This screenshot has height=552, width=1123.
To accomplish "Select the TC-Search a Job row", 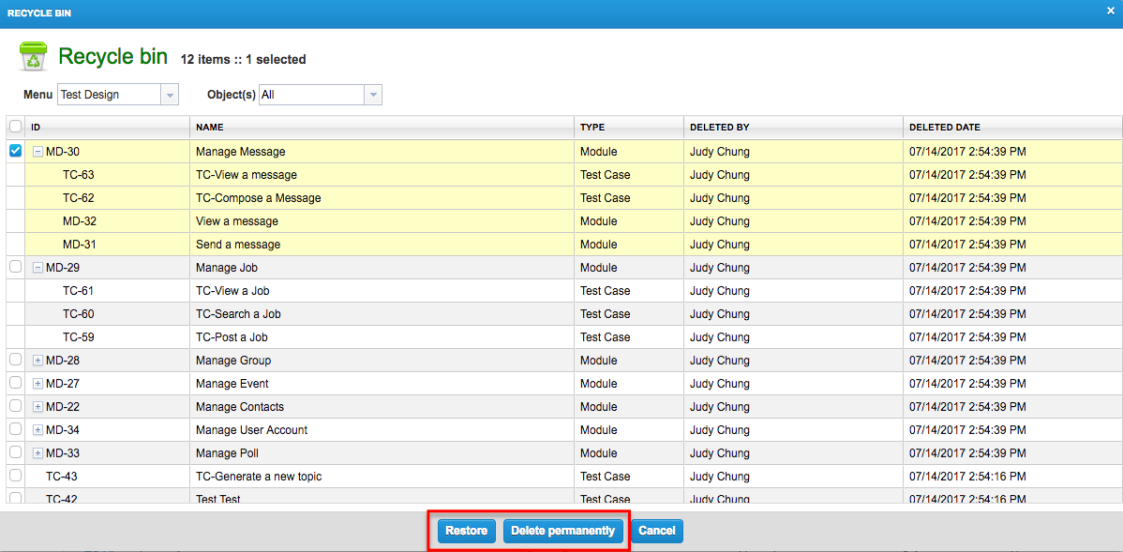I will [238, 314].
